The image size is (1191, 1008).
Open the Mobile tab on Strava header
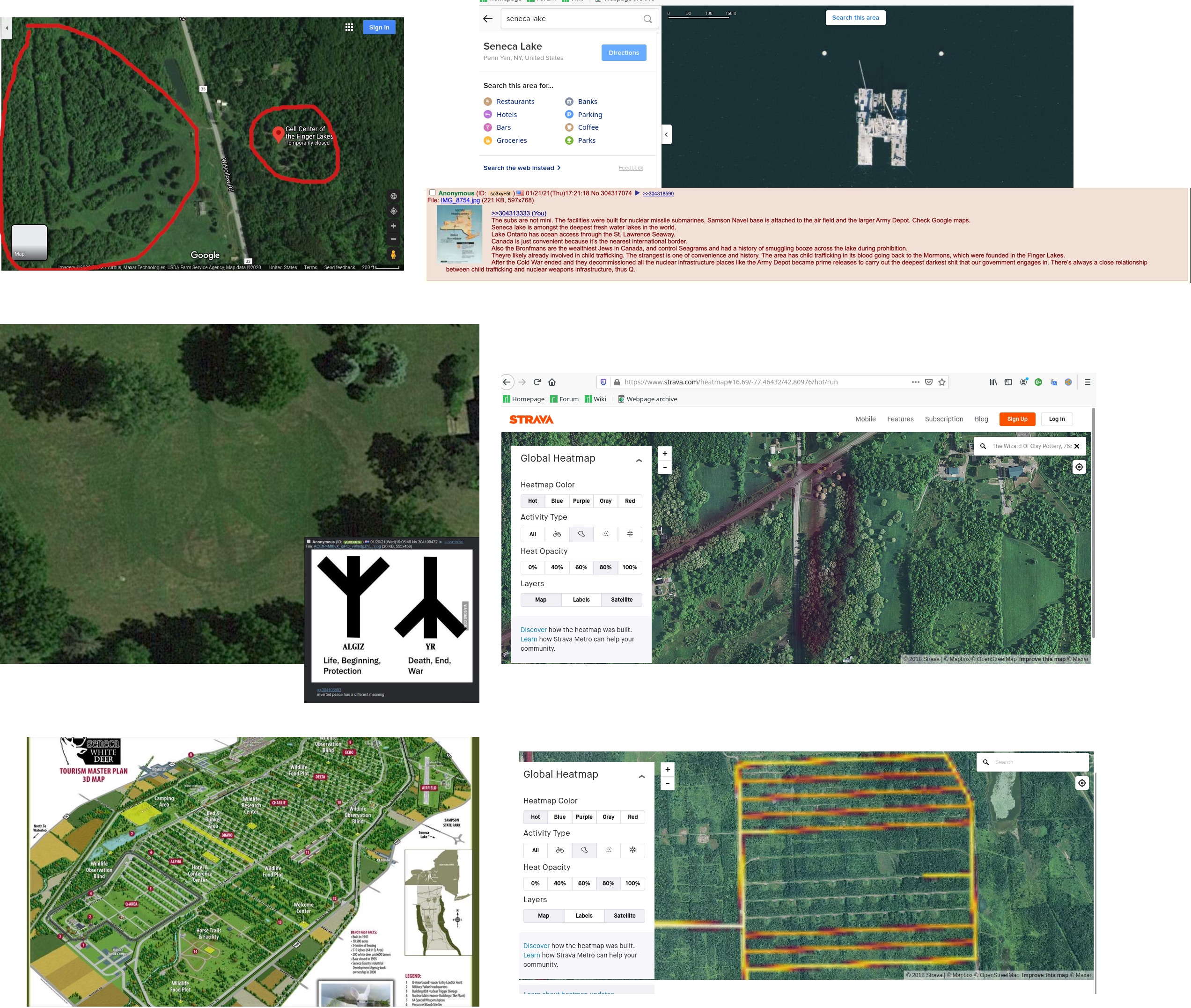click(x=865, y=419)
